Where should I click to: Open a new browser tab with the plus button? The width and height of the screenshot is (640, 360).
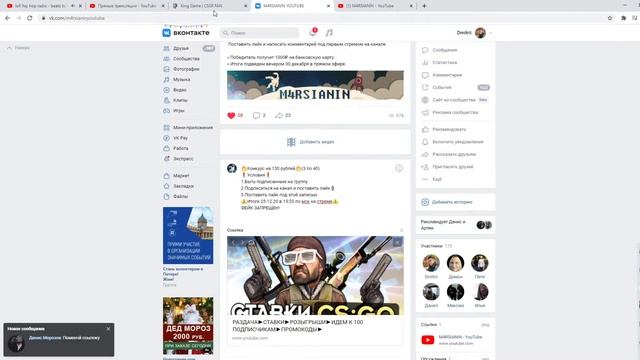(x=424, y=6)
